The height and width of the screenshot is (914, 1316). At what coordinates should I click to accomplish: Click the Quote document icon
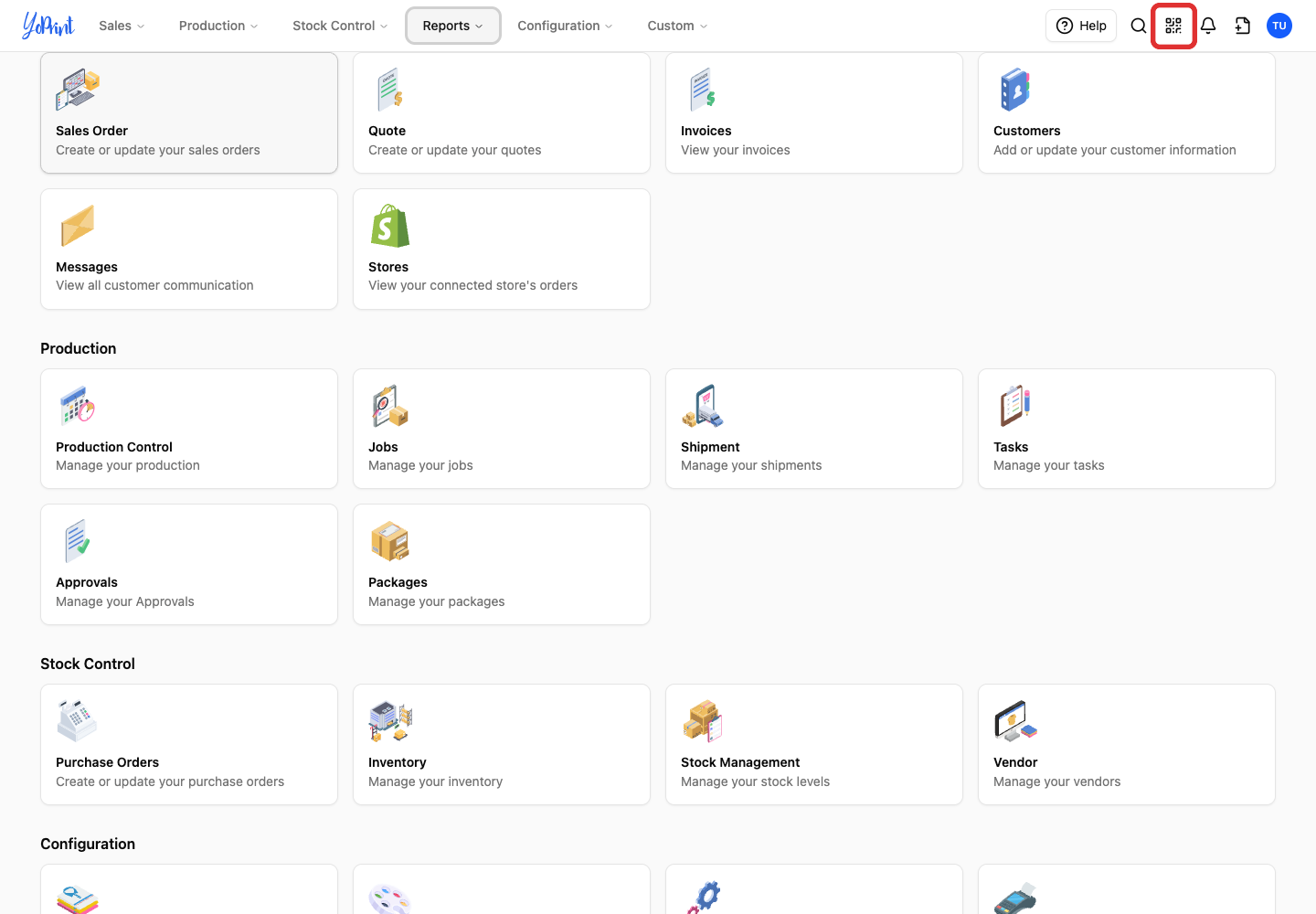[x=390, y=90]
